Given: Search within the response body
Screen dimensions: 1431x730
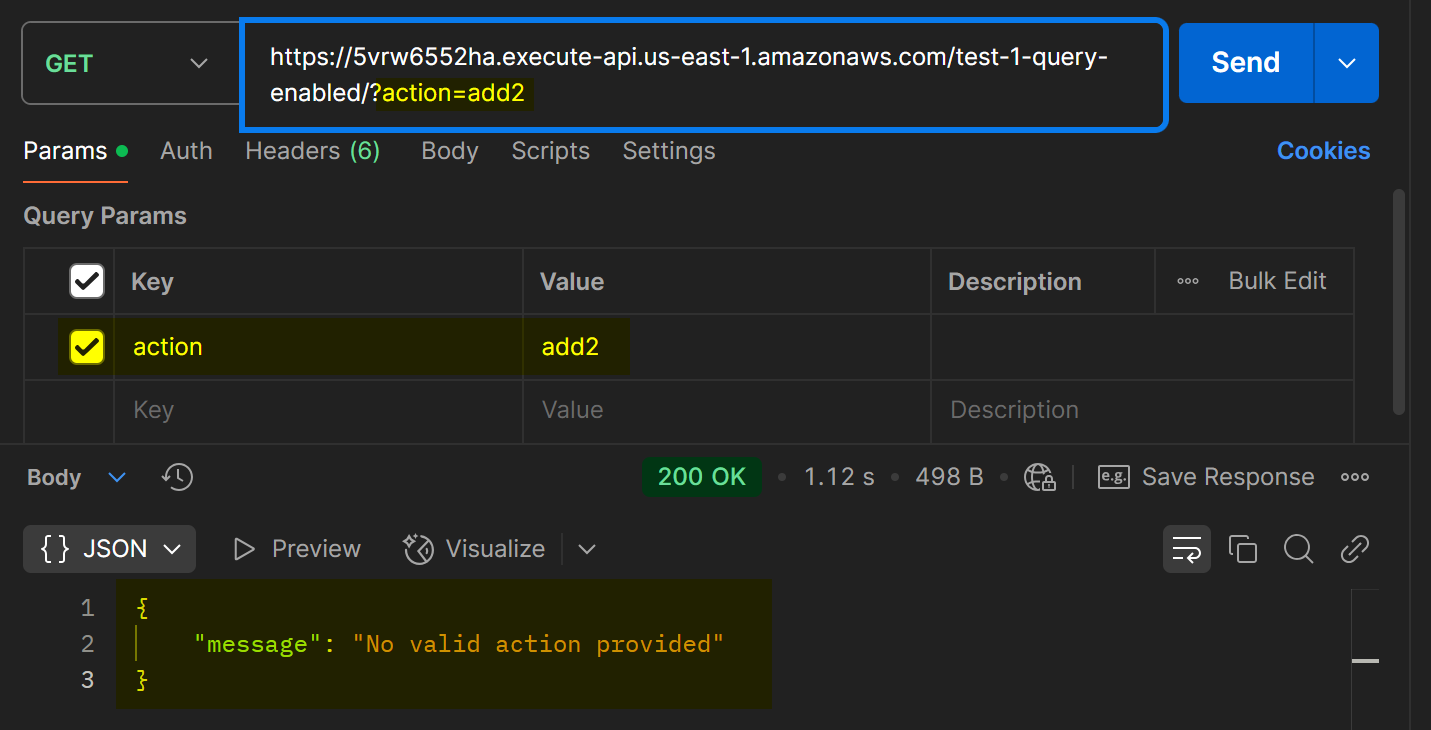Looking at the screenshot, I should (x=1298, y=549).
